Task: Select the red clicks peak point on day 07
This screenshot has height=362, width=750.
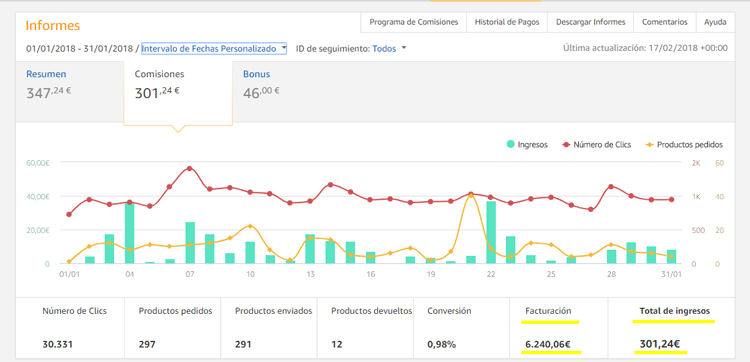Action: 189,168
